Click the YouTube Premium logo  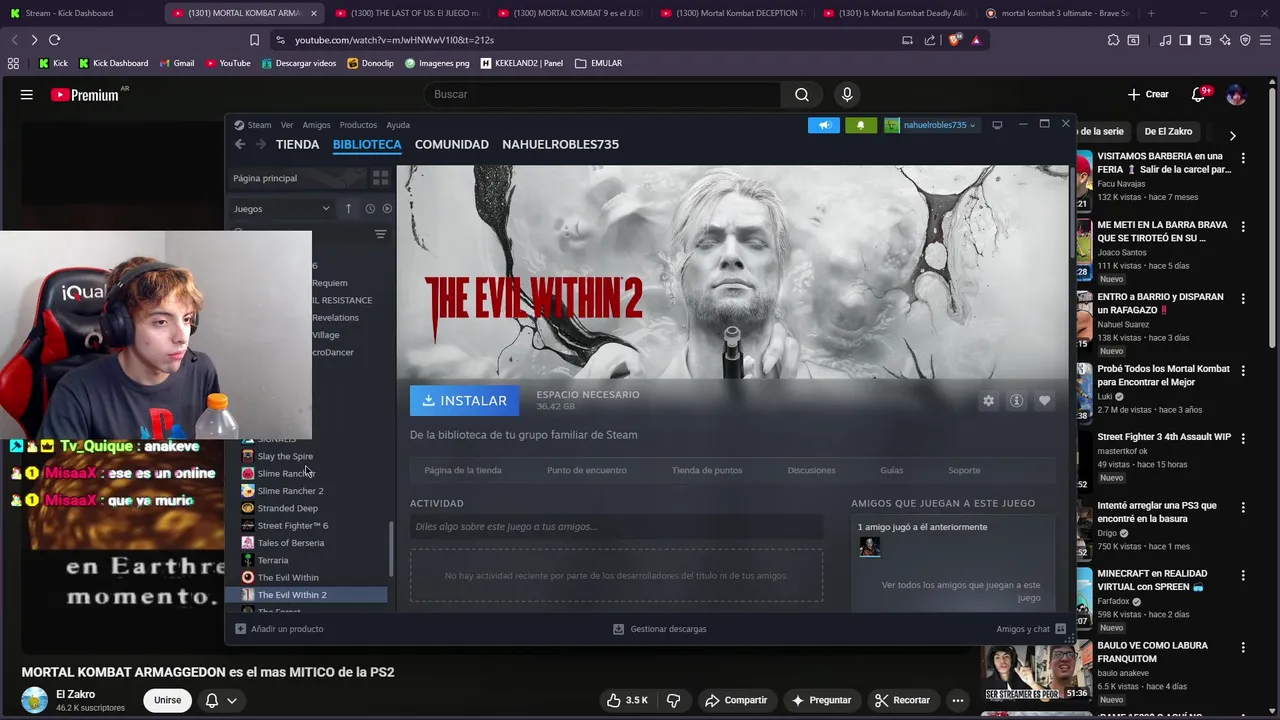tap(85, 95)
